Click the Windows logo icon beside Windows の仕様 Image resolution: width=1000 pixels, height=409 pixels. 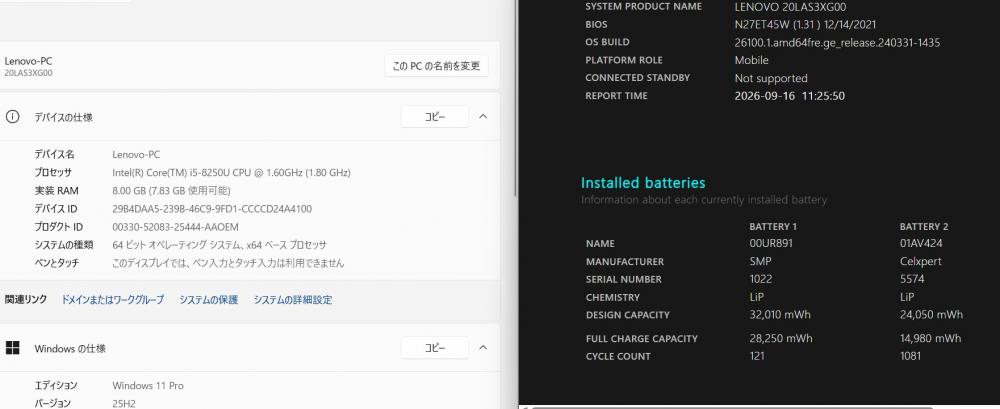[12, 348]
